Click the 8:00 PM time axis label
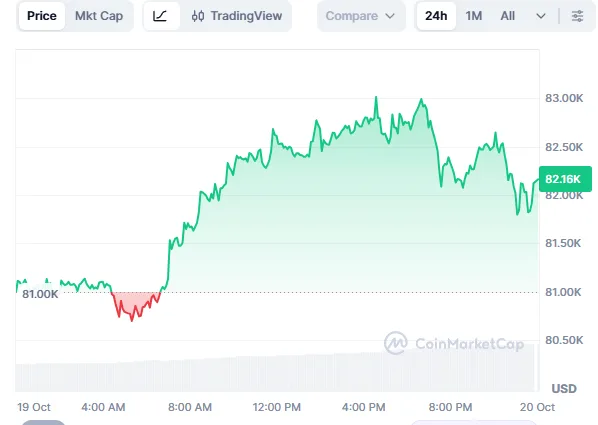The width and height of the screenshot is (598, 425). click(x=450, y=407)
